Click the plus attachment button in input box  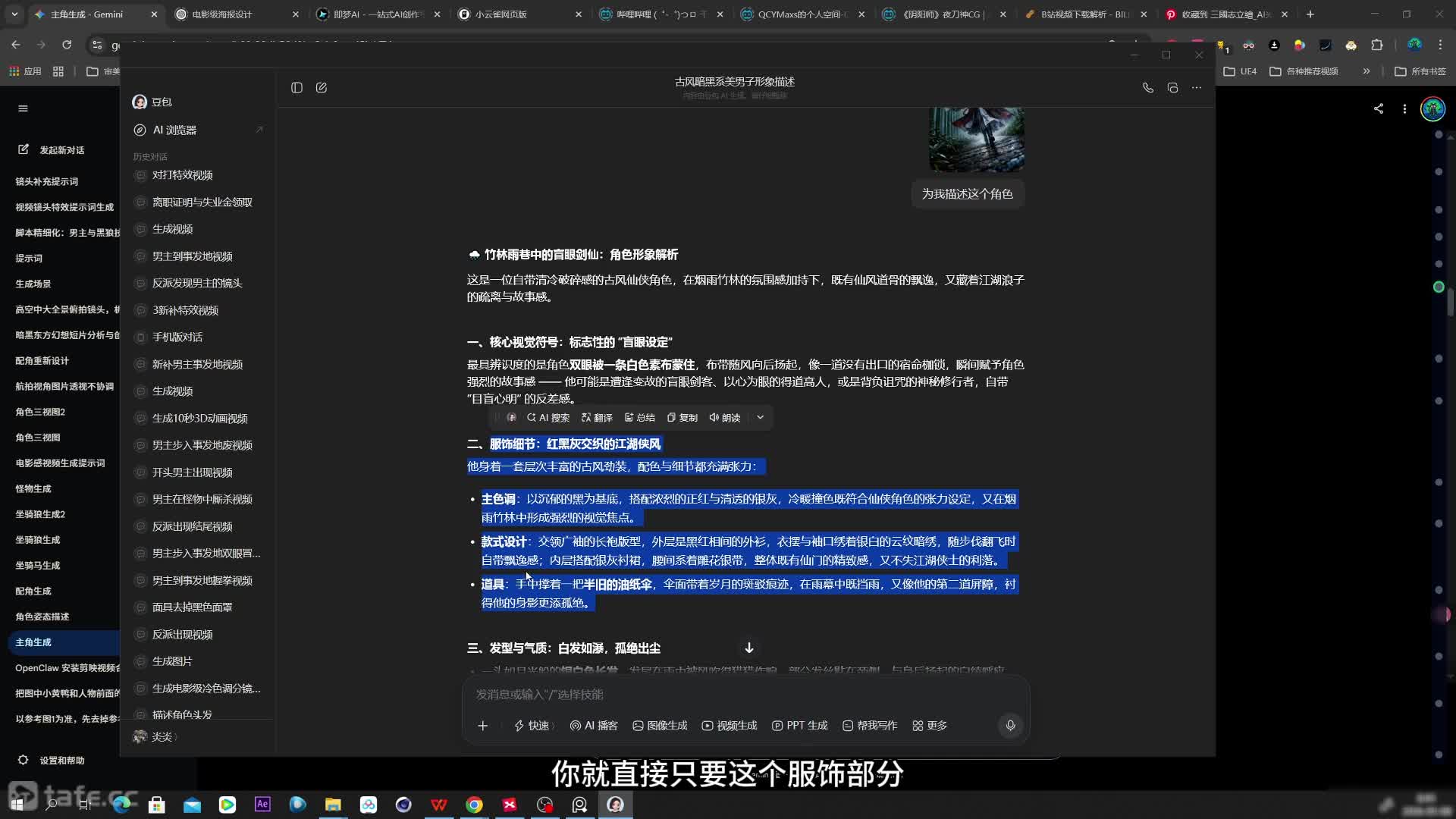coord(482,726)
